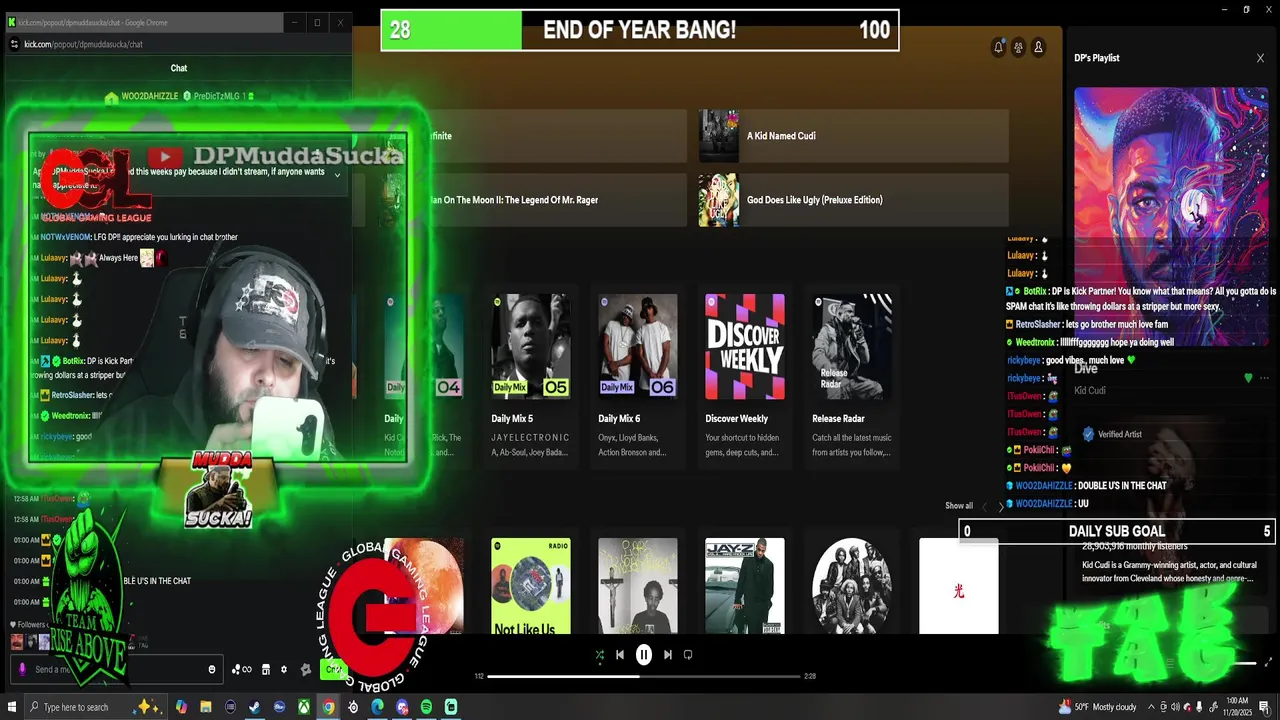Open the Daily Mix 5 card

[531, 376]
